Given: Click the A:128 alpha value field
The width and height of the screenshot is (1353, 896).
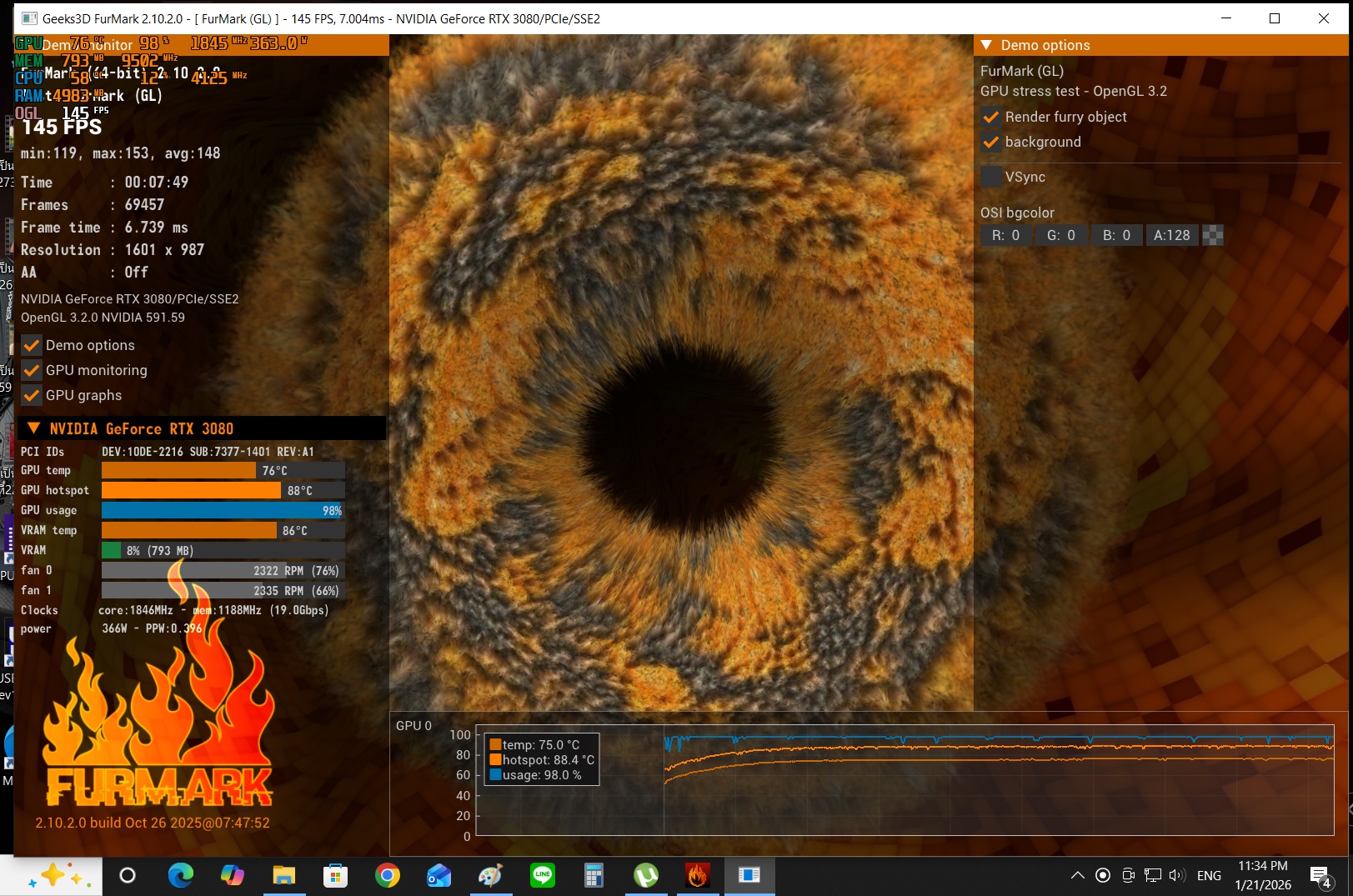Looking at the screenshot, I should point(1171,236).
